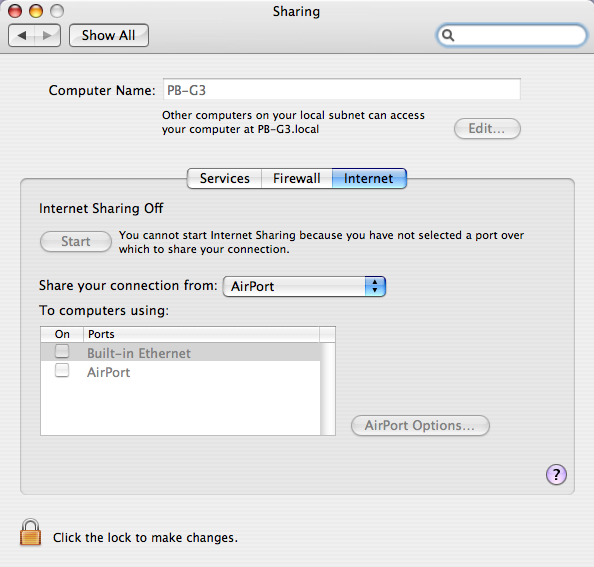594x567 pixels.
Task: Go back using the left arrow button
Action: (x=22, y=36)
